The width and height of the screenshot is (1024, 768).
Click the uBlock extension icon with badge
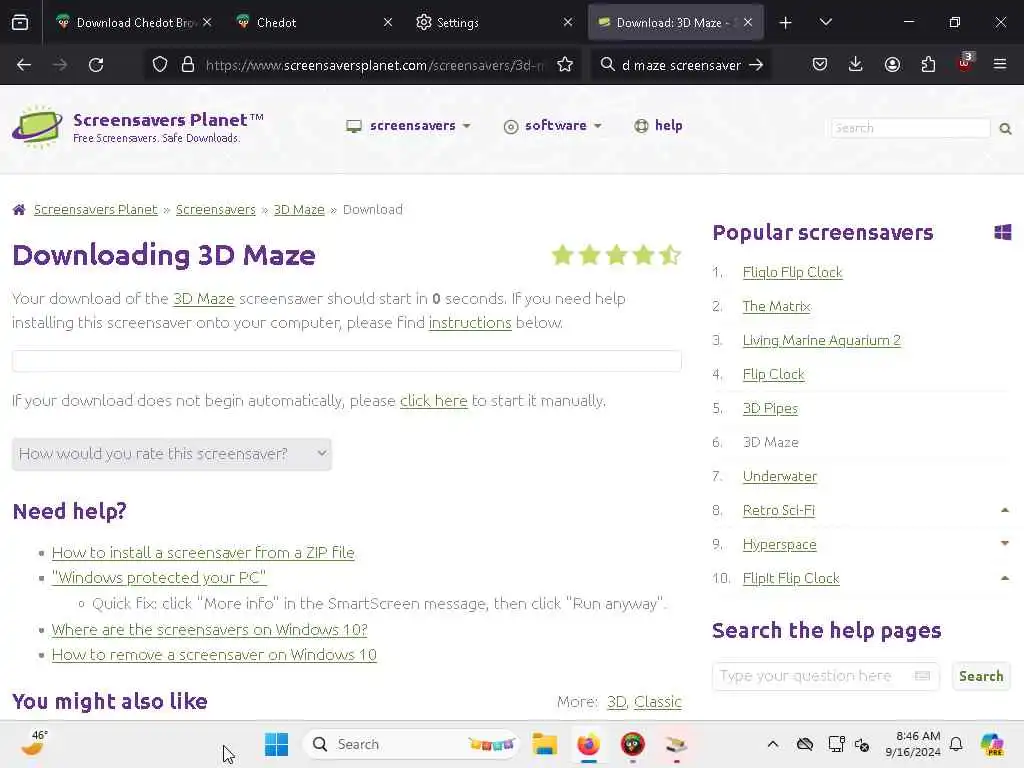point(965,63)
